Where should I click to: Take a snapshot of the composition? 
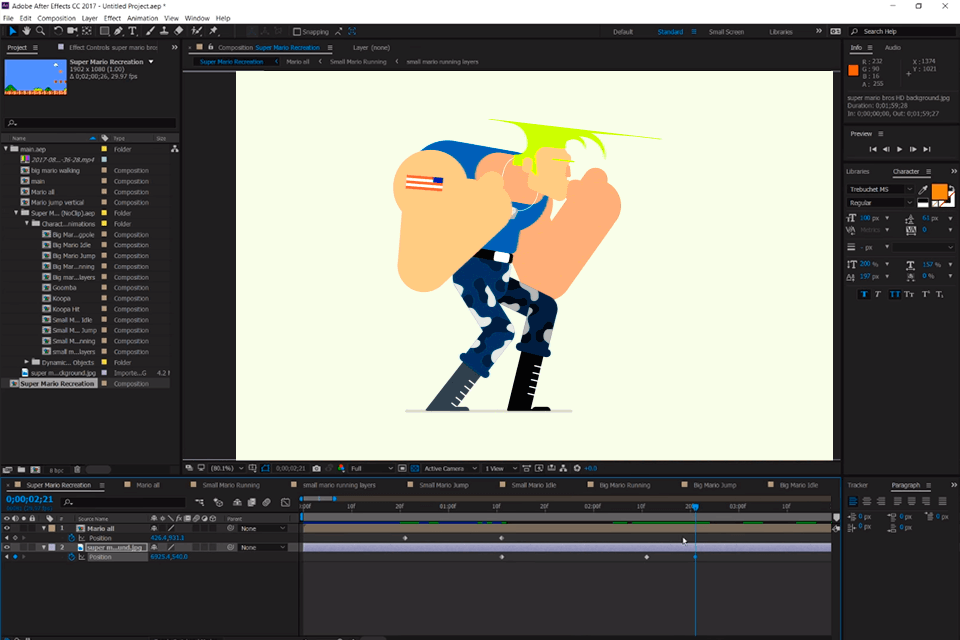(x=318, y=467)
